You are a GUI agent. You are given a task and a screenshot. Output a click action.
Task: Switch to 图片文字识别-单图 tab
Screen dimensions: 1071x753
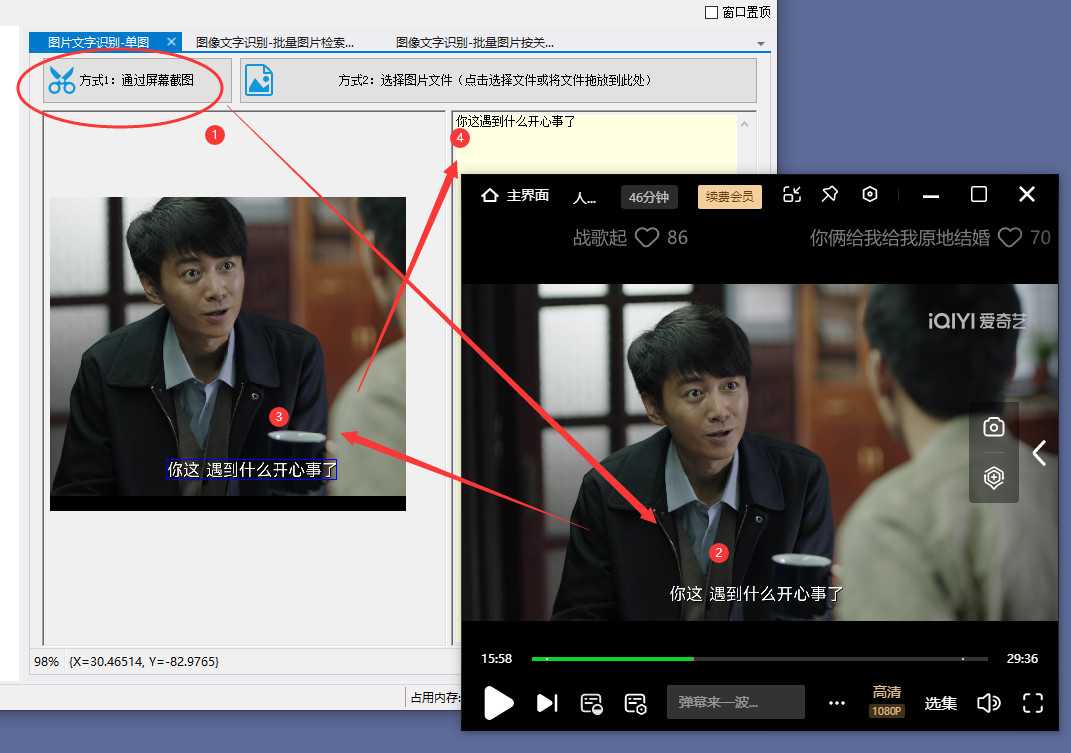(98, 42)
